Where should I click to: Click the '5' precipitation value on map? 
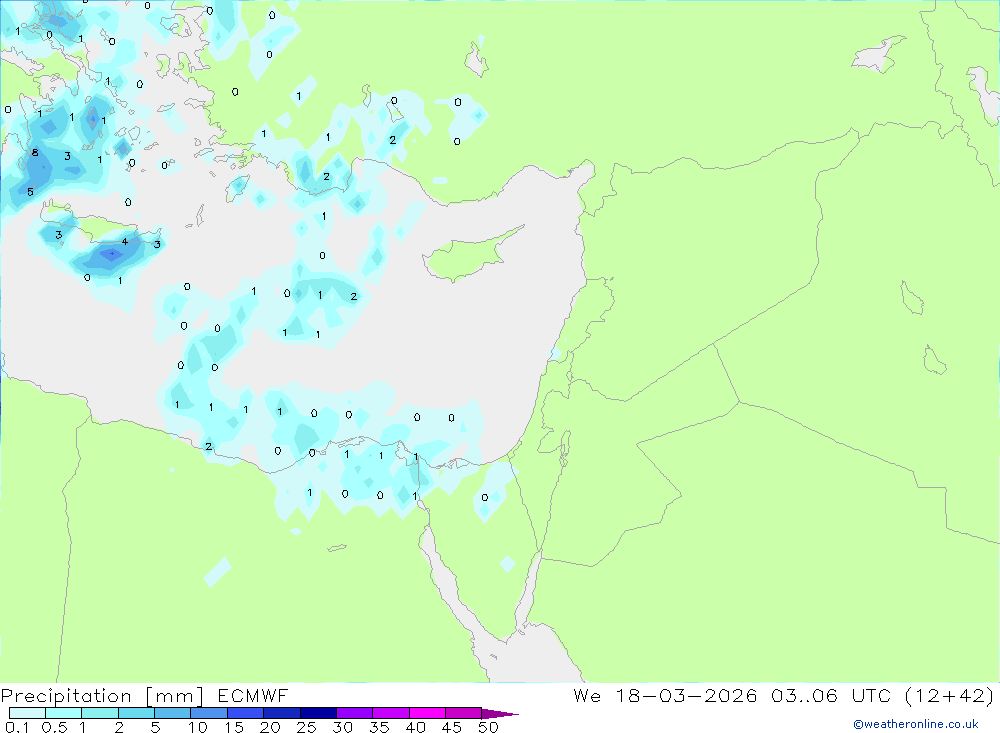30,192
